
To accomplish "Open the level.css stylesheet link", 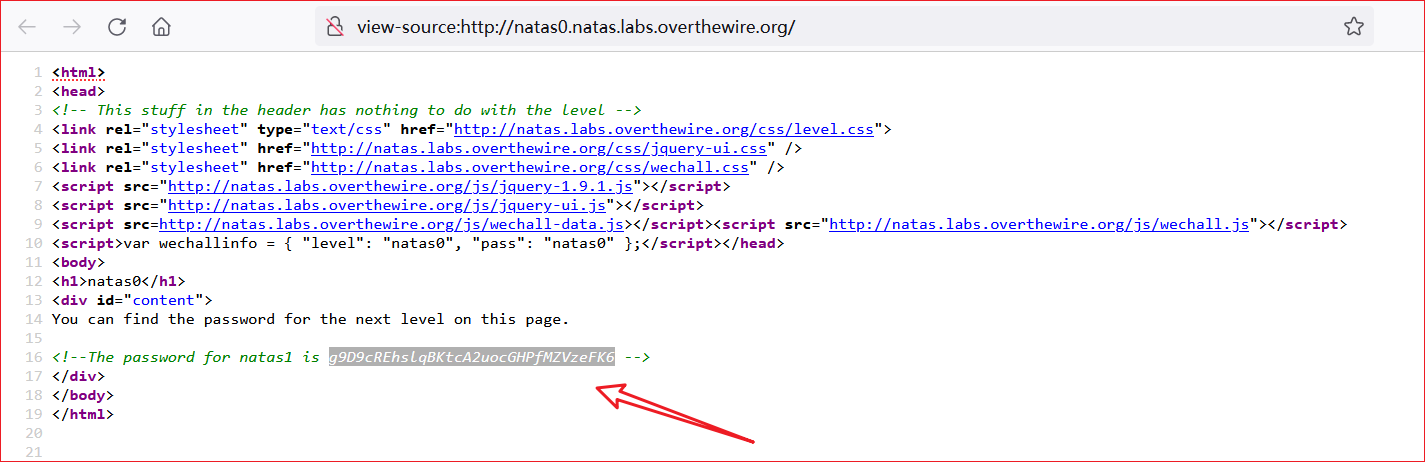I will pyautogui.click(x=664, y=129).
